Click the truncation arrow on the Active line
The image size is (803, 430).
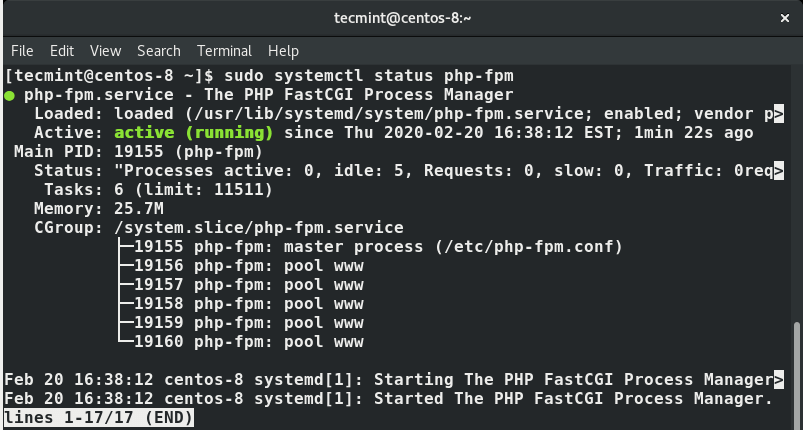778,133
